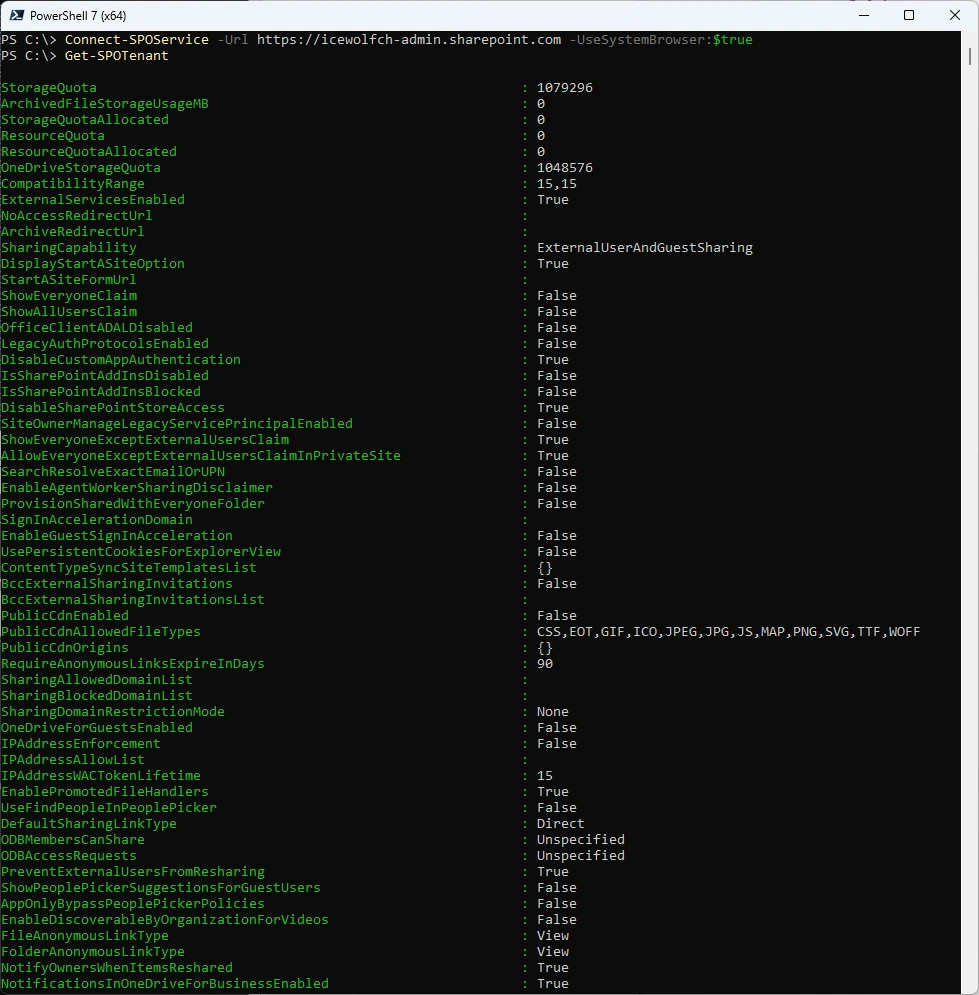Click the DefaultSharingLinkType value Direct
This screenshot has width=979, height=995.
click(560, 824)
